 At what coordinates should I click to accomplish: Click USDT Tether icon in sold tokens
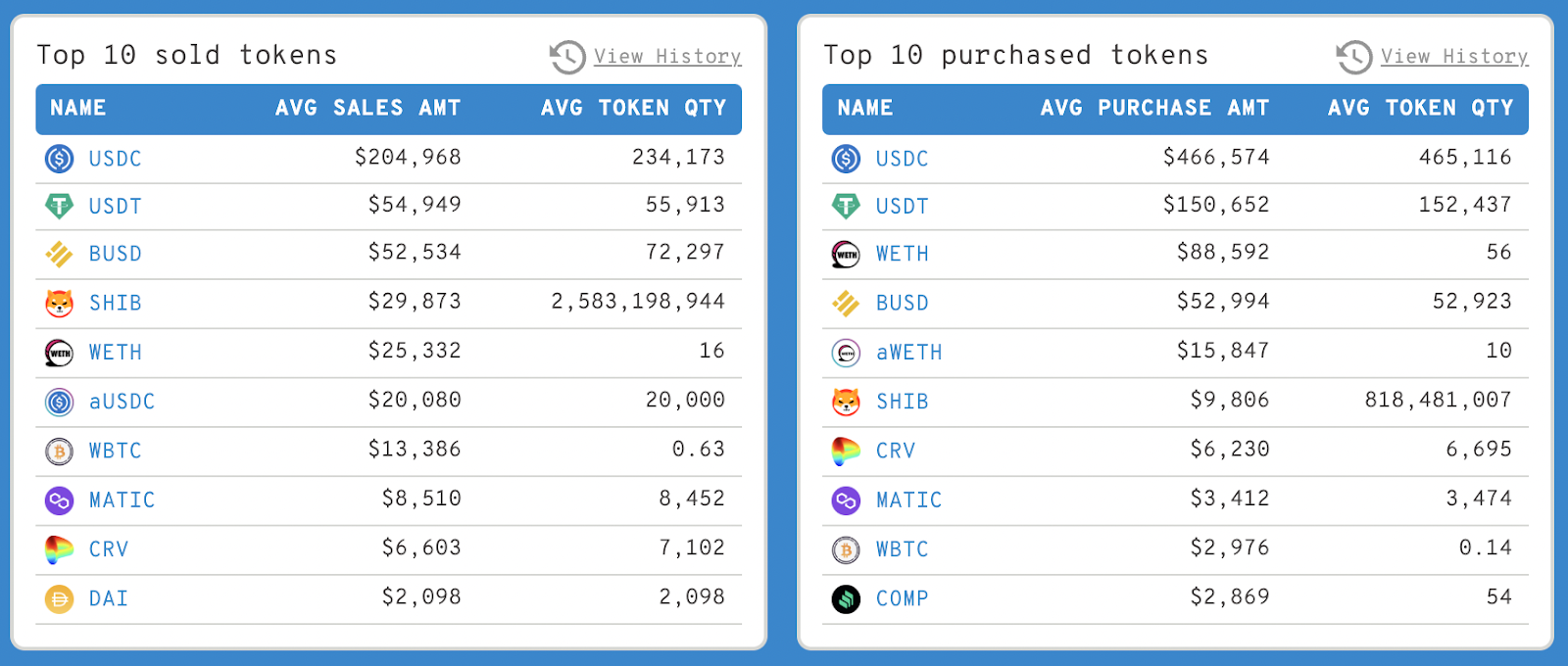point(60,206)
